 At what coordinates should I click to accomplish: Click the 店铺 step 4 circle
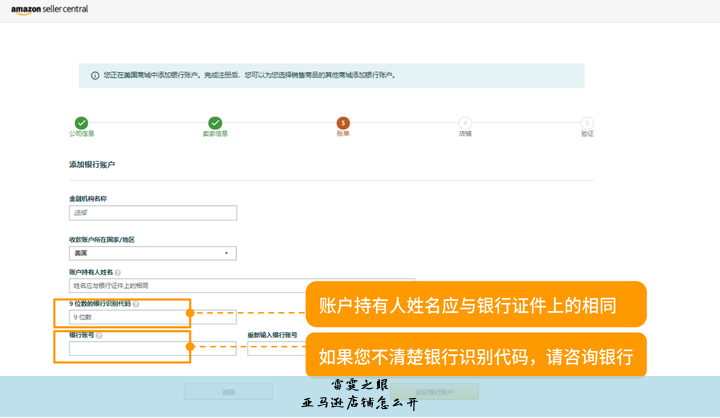coord(465,123)
